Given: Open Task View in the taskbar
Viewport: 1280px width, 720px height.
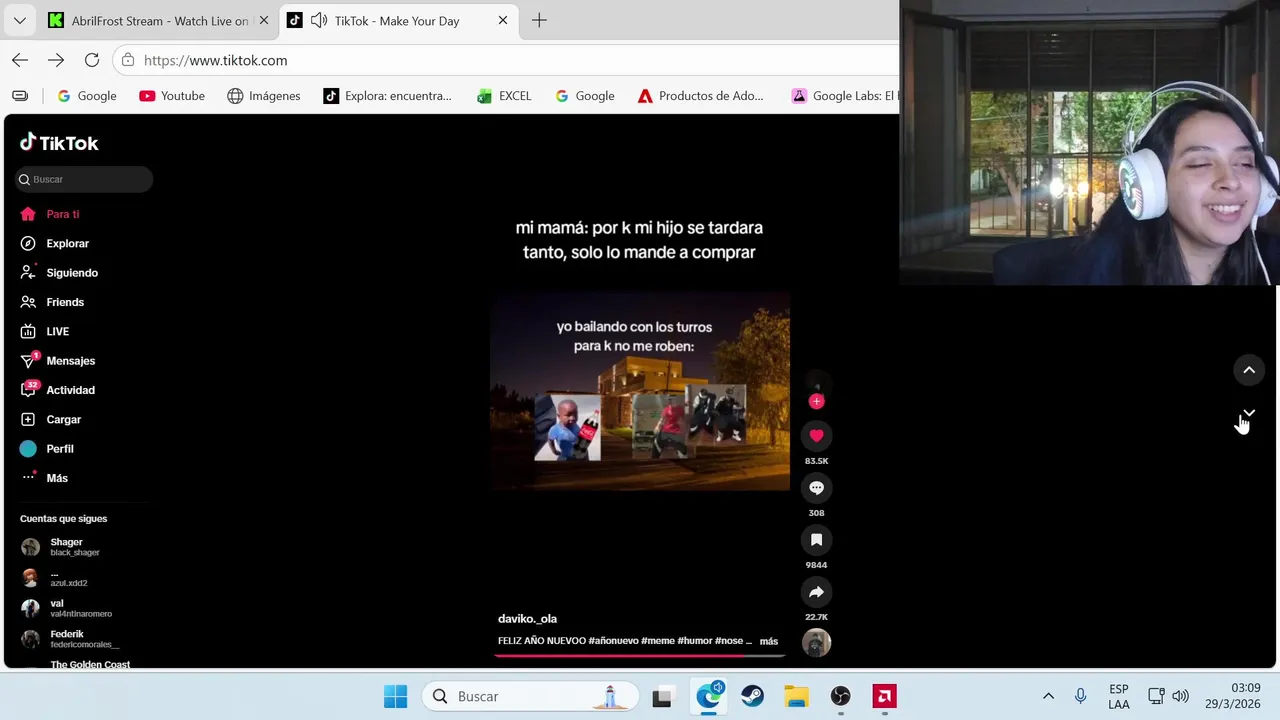Looking at the screenshot, I should 662,696.
